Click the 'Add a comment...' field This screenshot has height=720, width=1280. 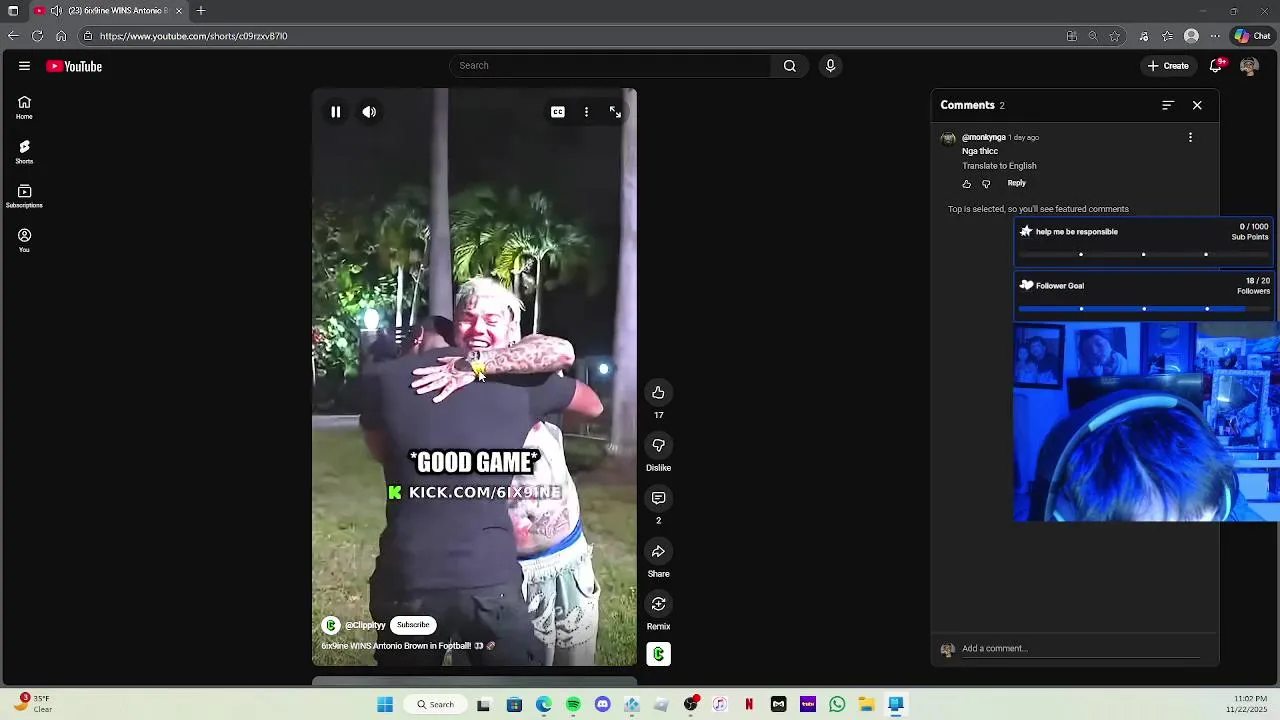point(1080,648)
